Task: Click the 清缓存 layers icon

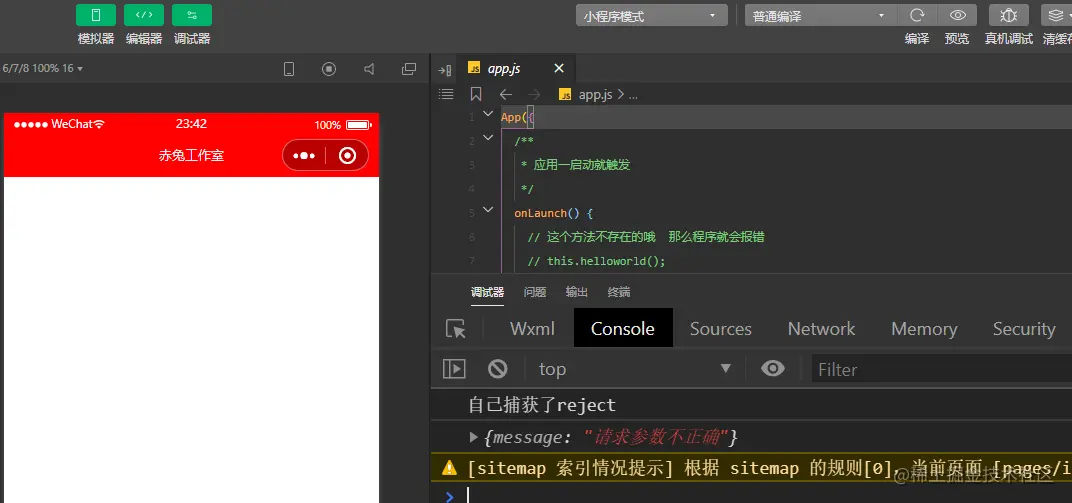Action: 1056,15
